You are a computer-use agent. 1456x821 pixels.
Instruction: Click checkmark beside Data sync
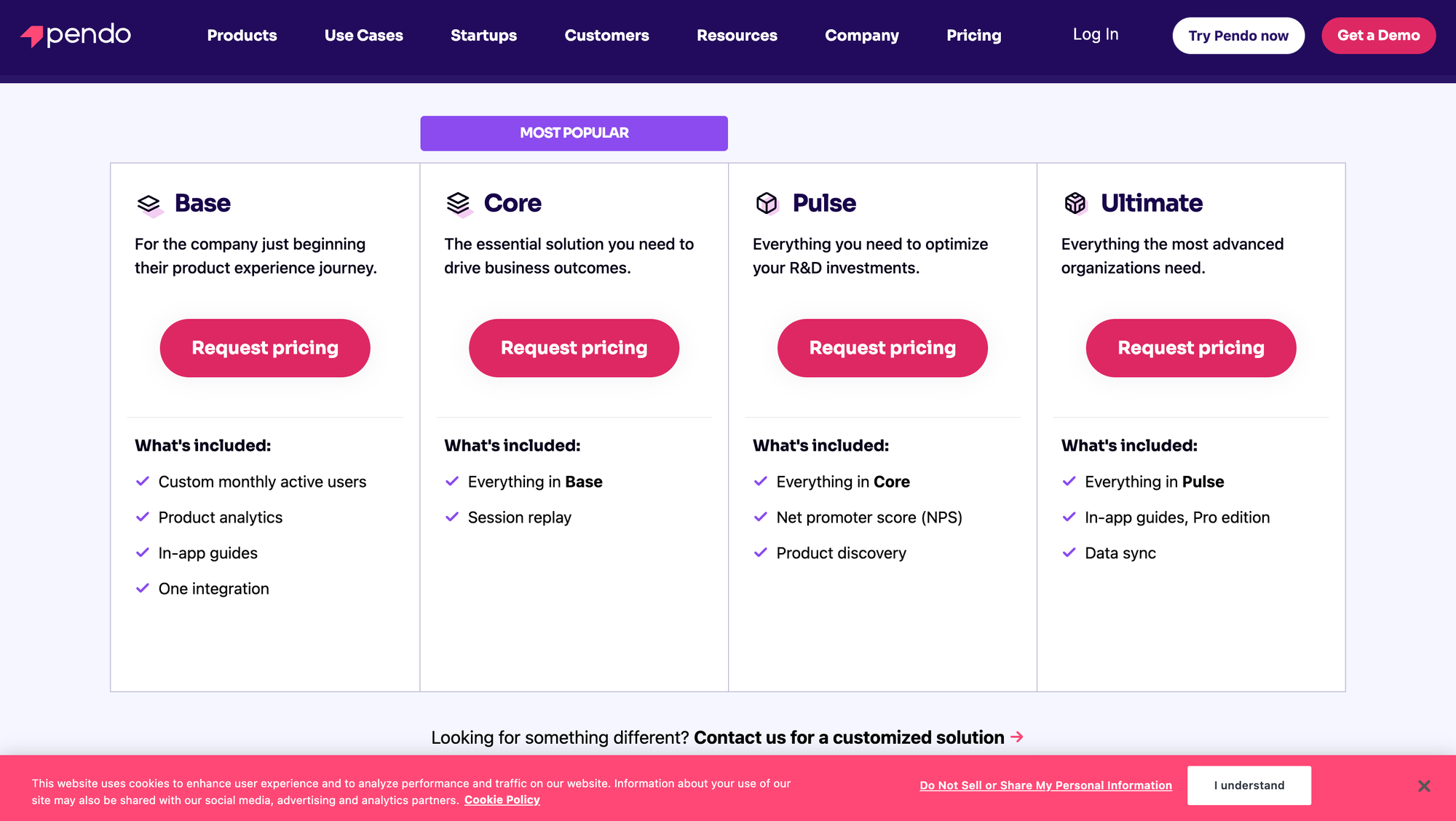1069,552
